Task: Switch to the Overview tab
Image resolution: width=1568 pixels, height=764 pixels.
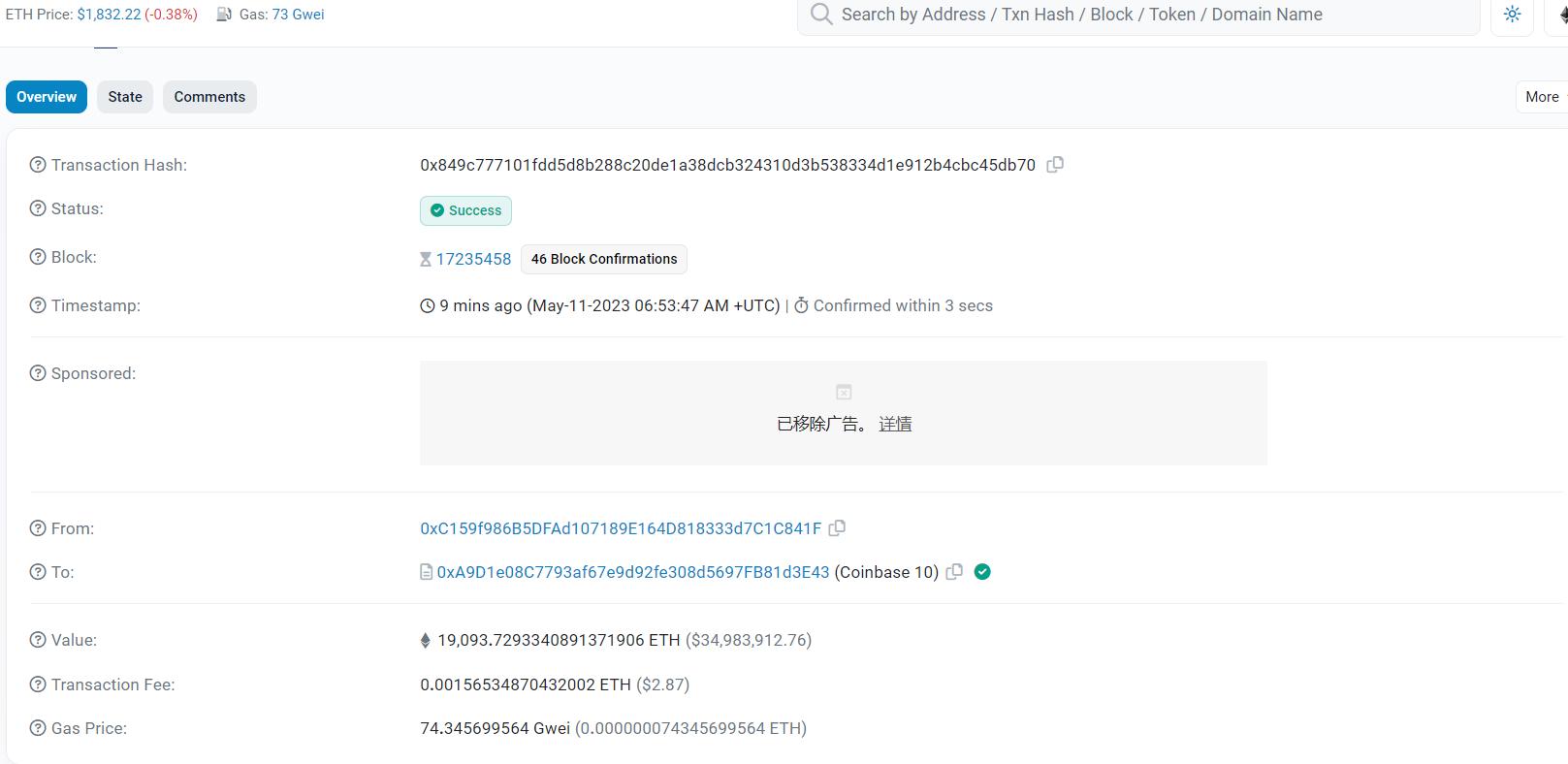Action: (47, 97)
